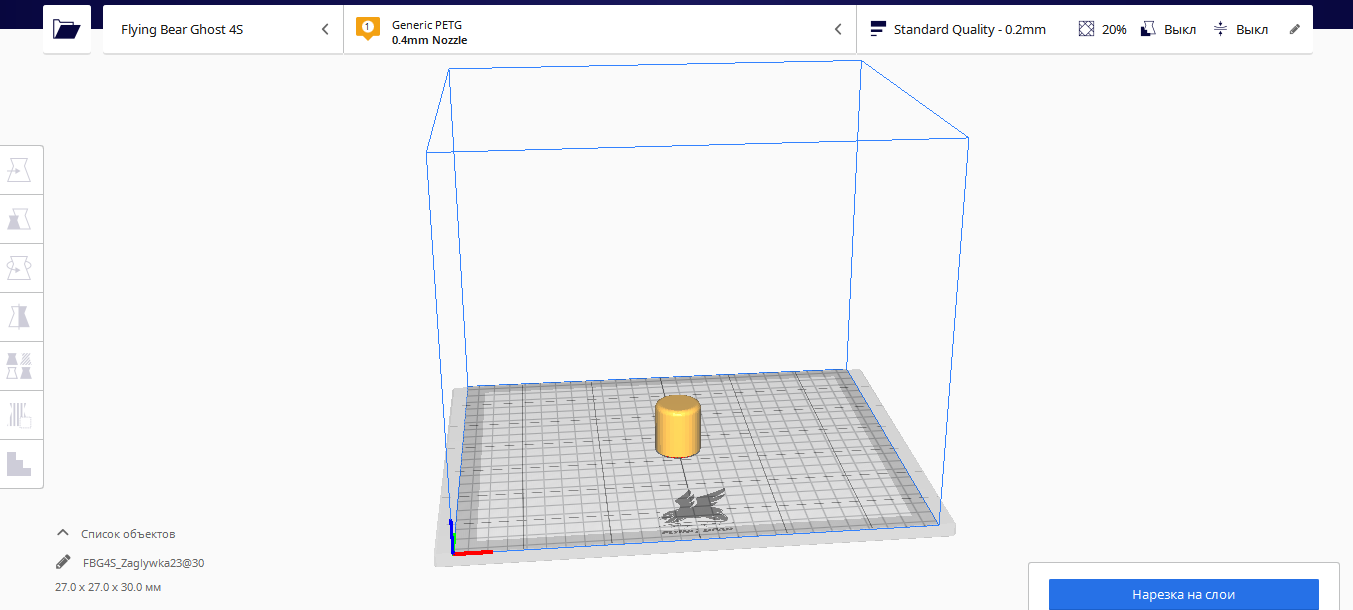Click the 20% infill value

(1114, 29)
